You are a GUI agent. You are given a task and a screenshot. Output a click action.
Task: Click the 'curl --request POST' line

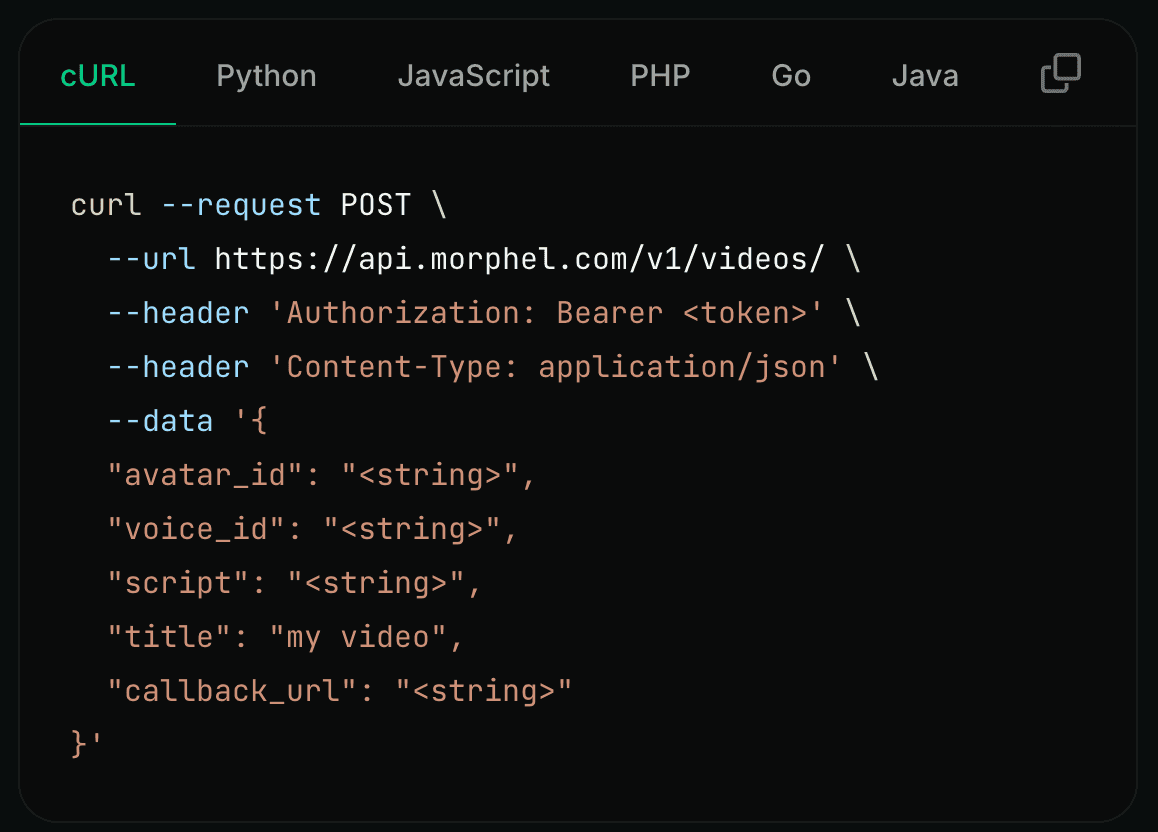click(x=259, y=205)
